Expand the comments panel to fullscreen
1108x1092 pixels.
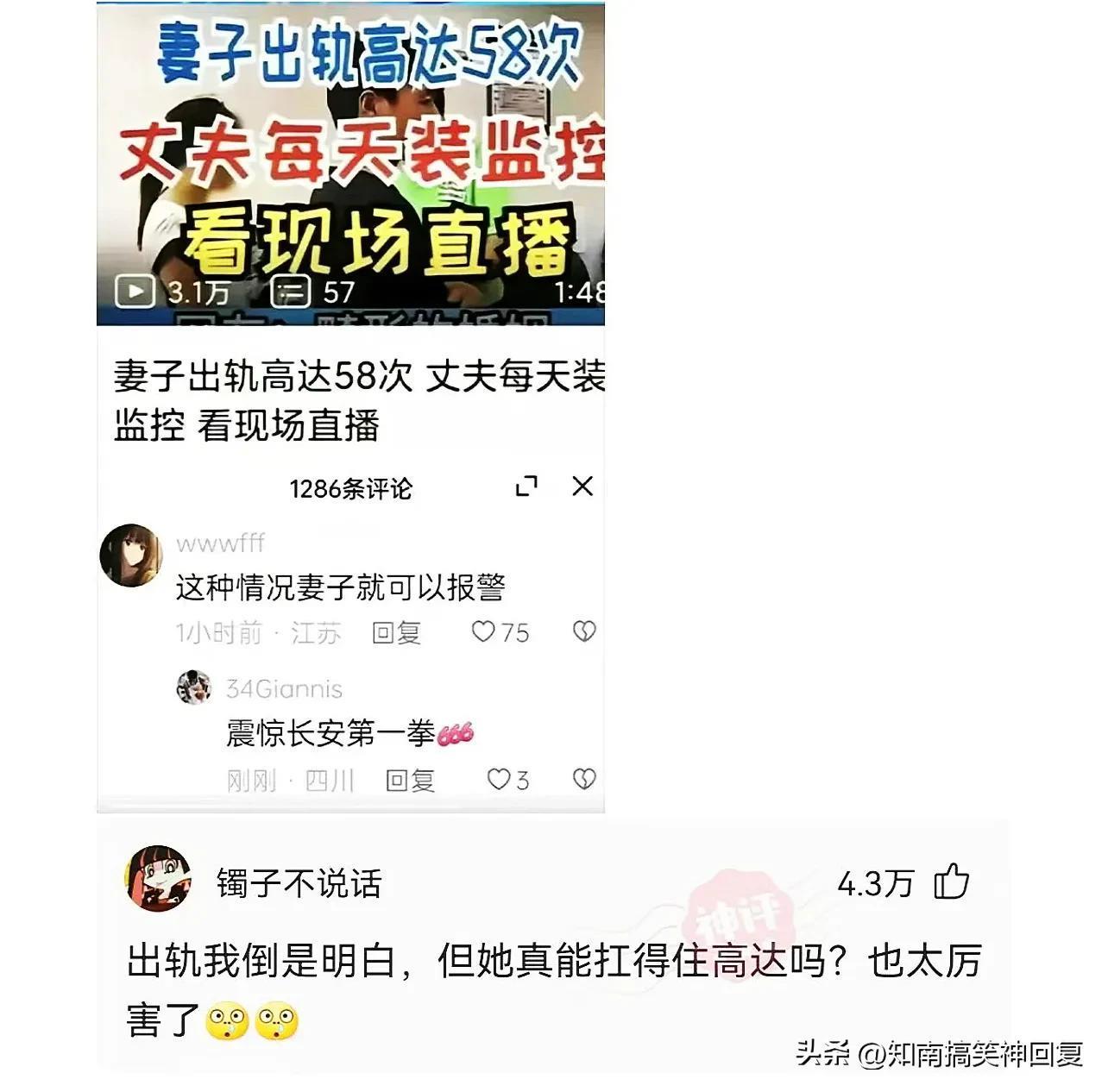pos(526,486)
